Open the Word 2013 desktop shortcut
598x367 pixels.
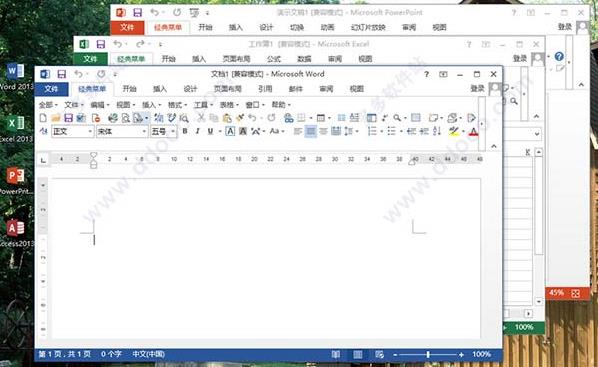(x=15, y=76)
